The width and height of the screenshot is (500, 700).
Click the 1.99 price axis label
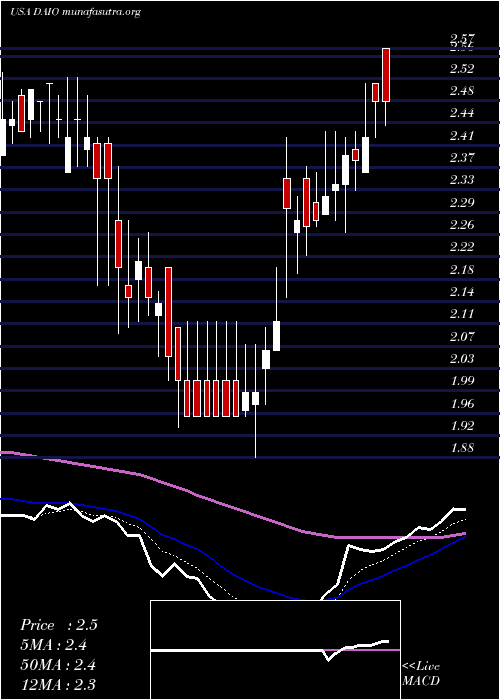(x=462, y=381)
